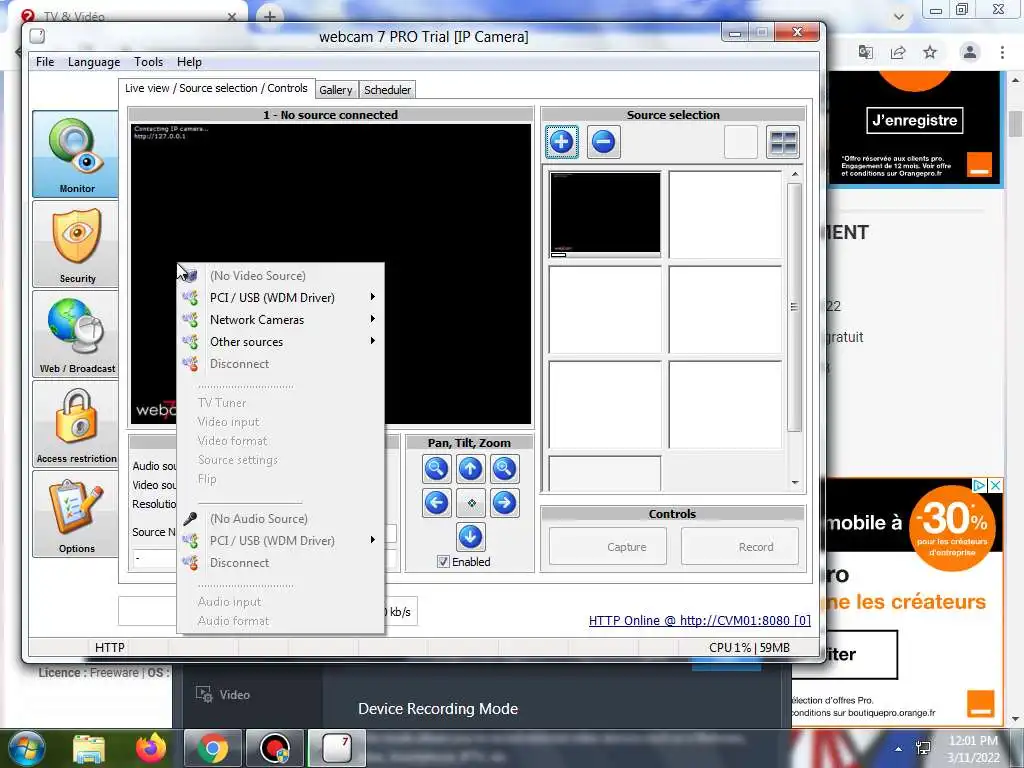1024x768 pixels.
Task: Click the J'enregistre button in browser ad
Action: tap(914, 120)
